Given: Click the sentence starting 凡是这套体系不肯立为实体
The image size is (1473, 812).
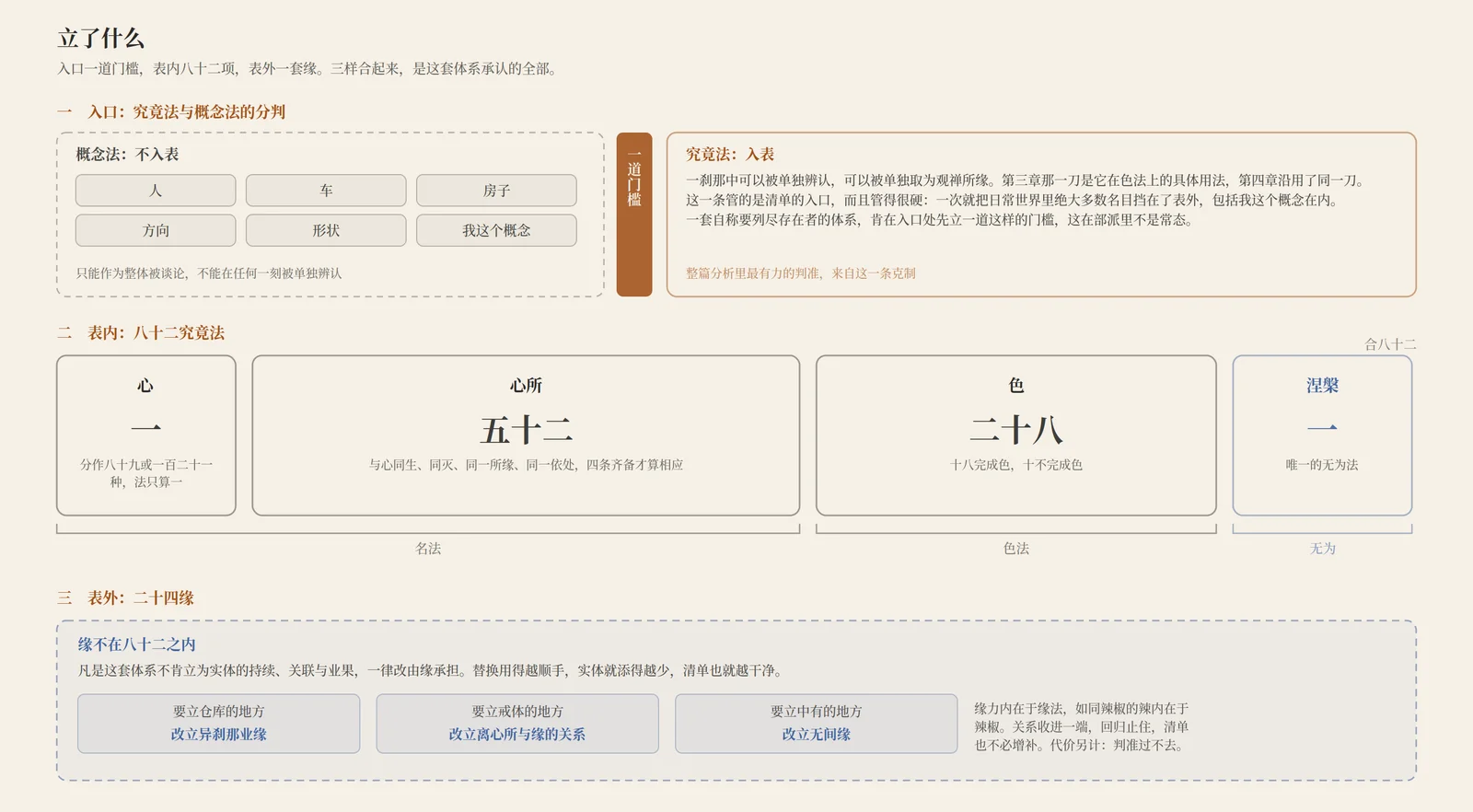Looking at the screenshot, I should (432, 670).
